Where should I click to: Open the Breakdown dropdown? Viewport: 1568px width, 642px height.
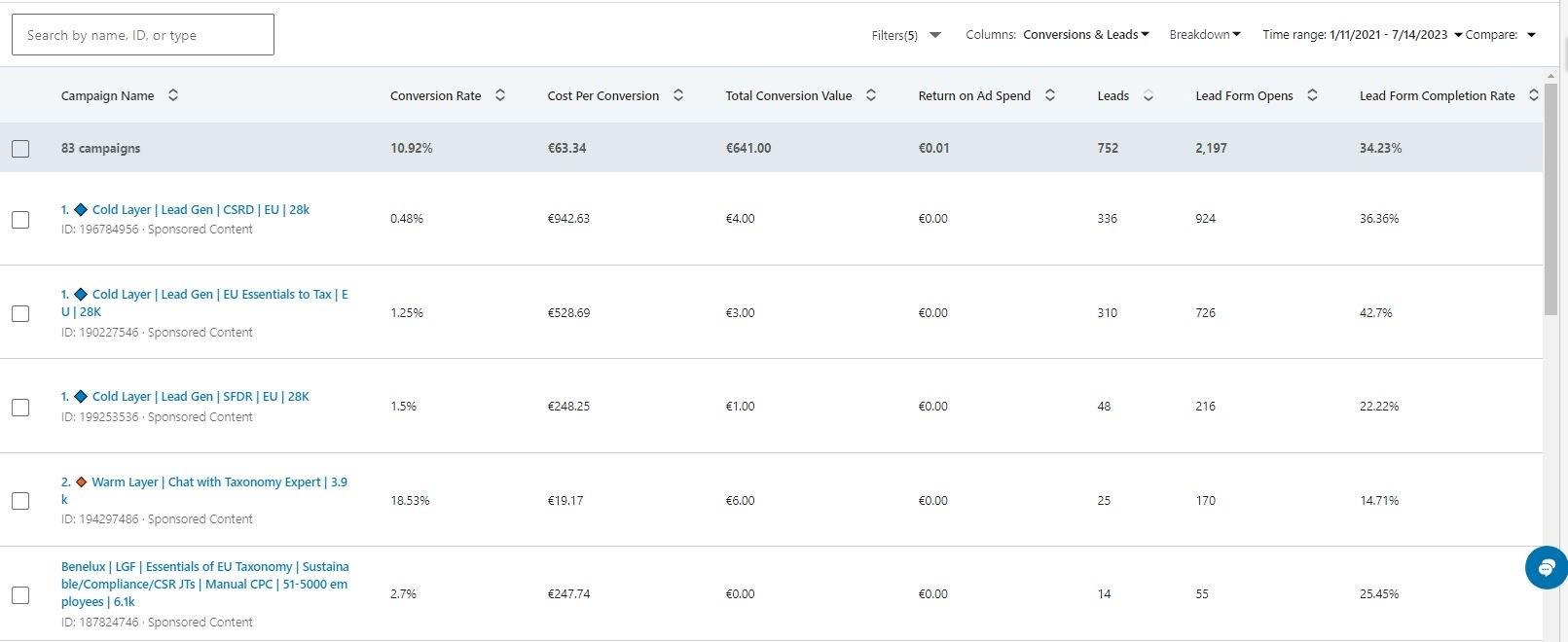[1205, 35]
